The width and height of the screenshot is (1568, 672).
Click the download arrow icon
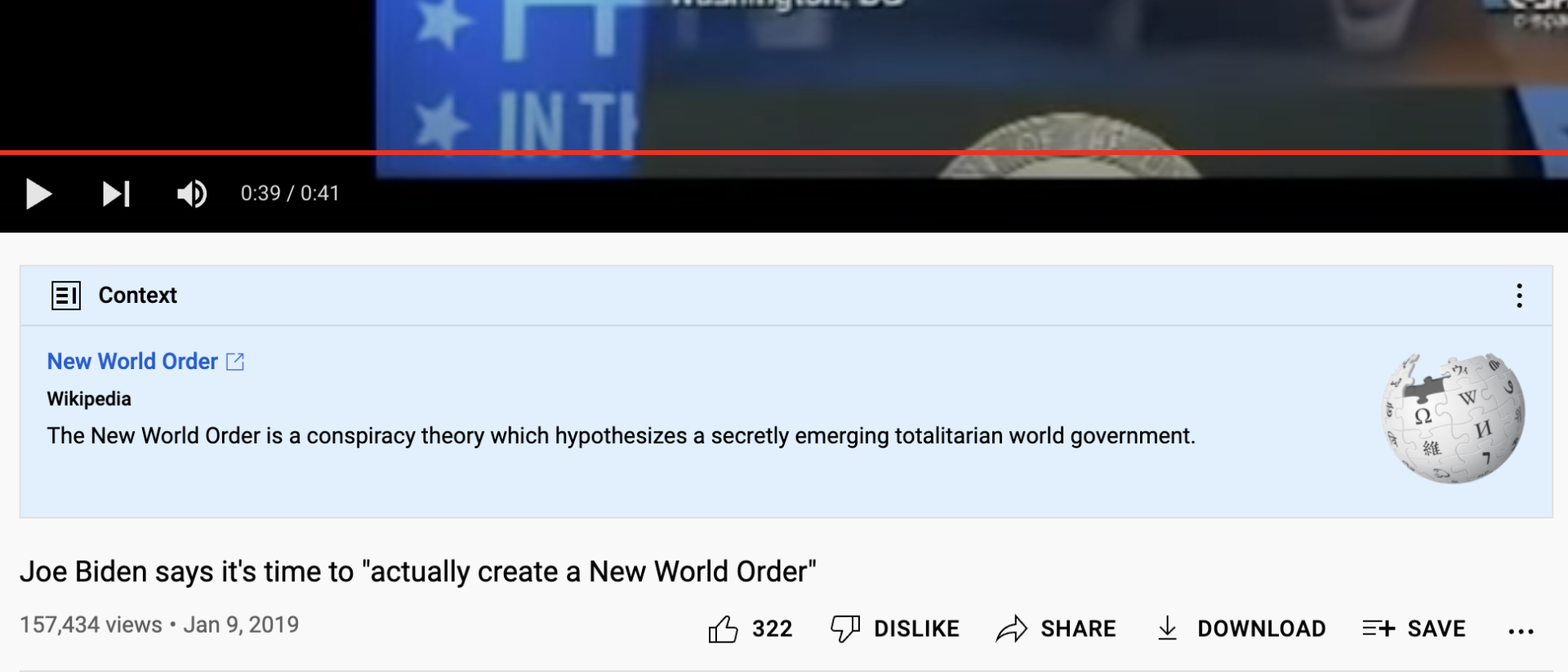[1168, 629]
